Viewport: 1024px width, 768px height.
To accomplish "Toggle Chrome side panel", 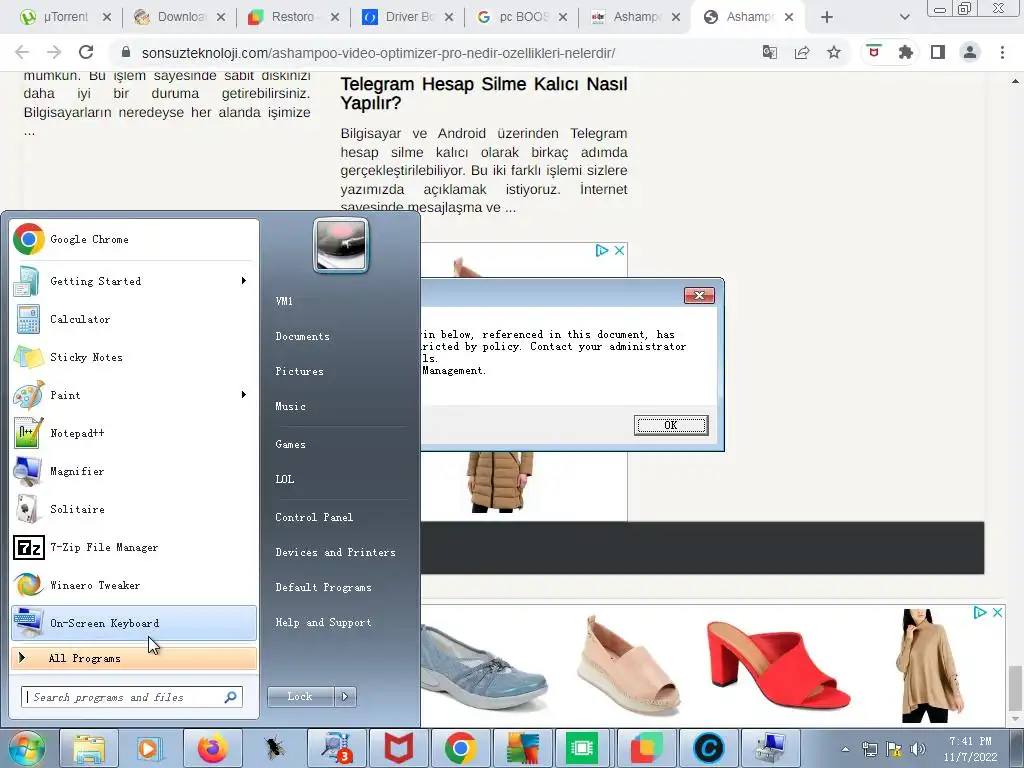I will click(938, 52).
